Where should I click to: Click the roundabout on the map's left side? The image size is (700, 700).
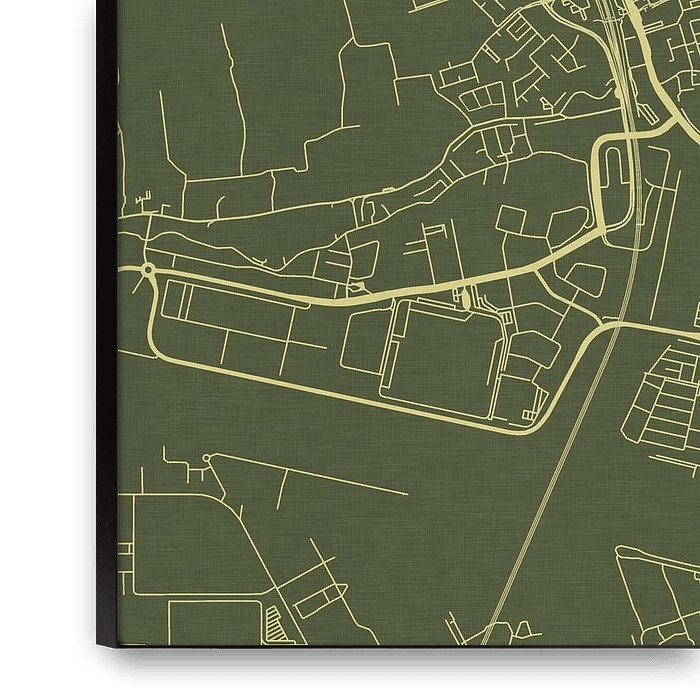point(148,269)
